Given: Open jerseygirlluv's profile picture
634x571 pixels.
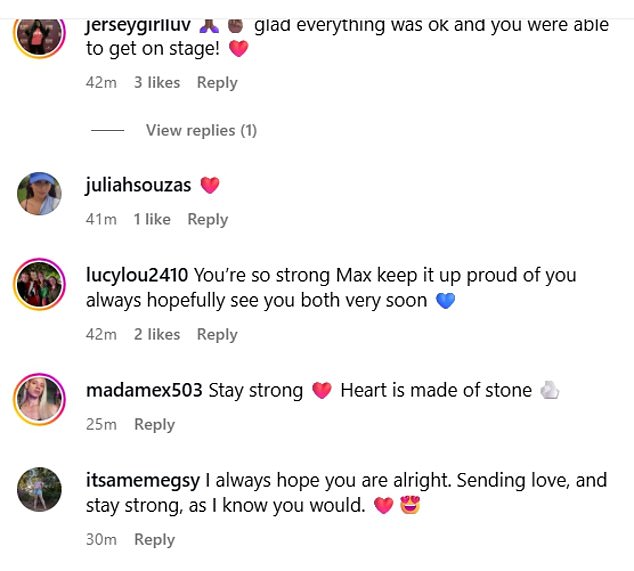Looking at the screenshot, I should point(40,32).
